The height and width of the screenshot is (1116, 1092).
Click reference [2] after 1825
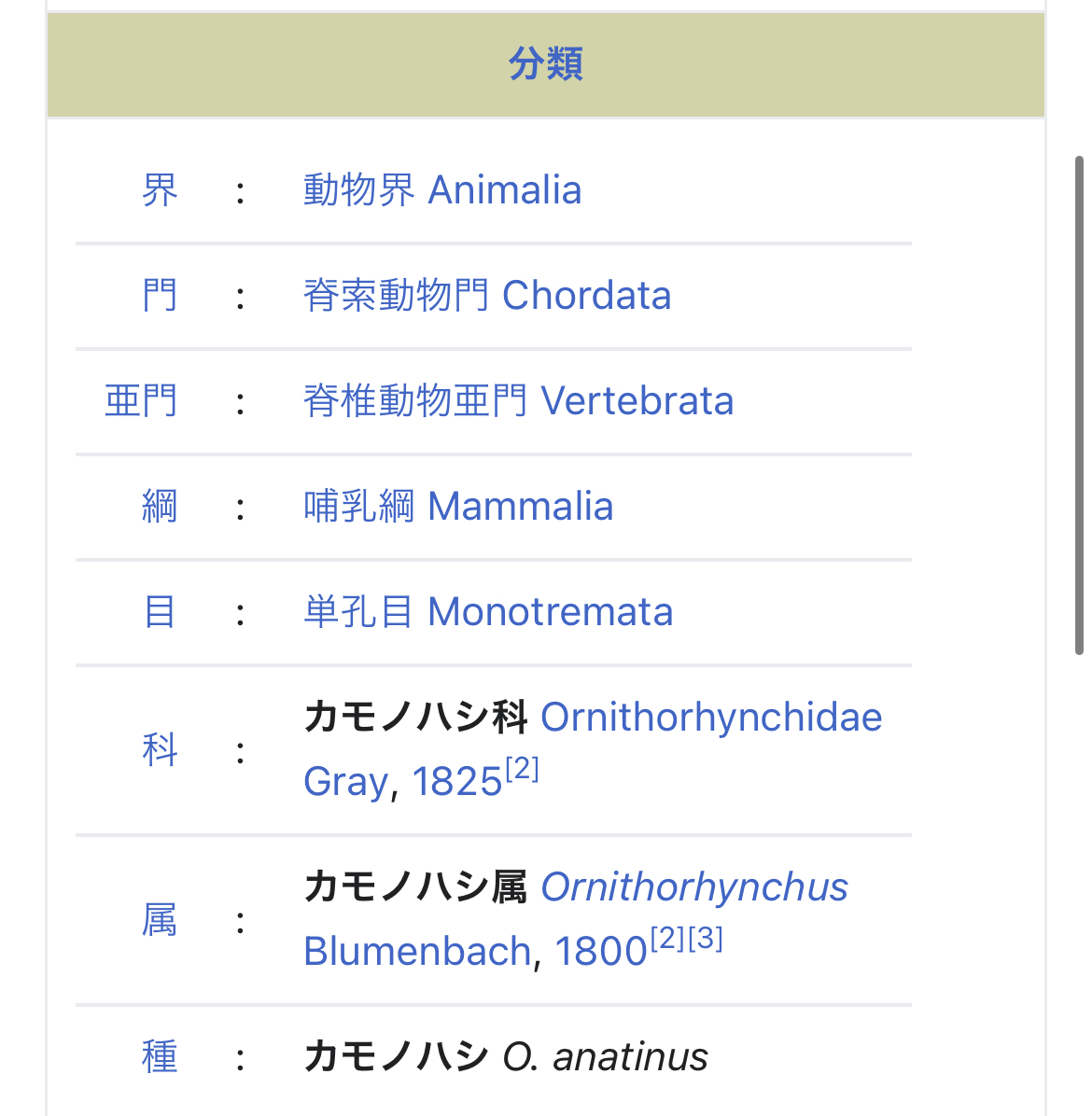(523, 769)
